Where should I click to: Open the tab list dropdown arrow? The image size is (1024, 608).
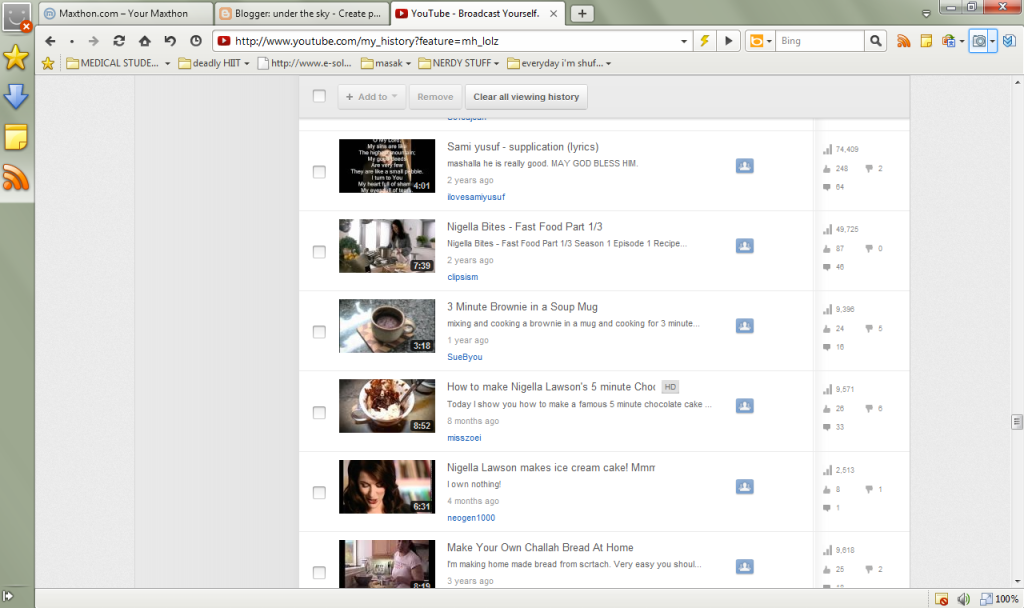coord(925,14)
